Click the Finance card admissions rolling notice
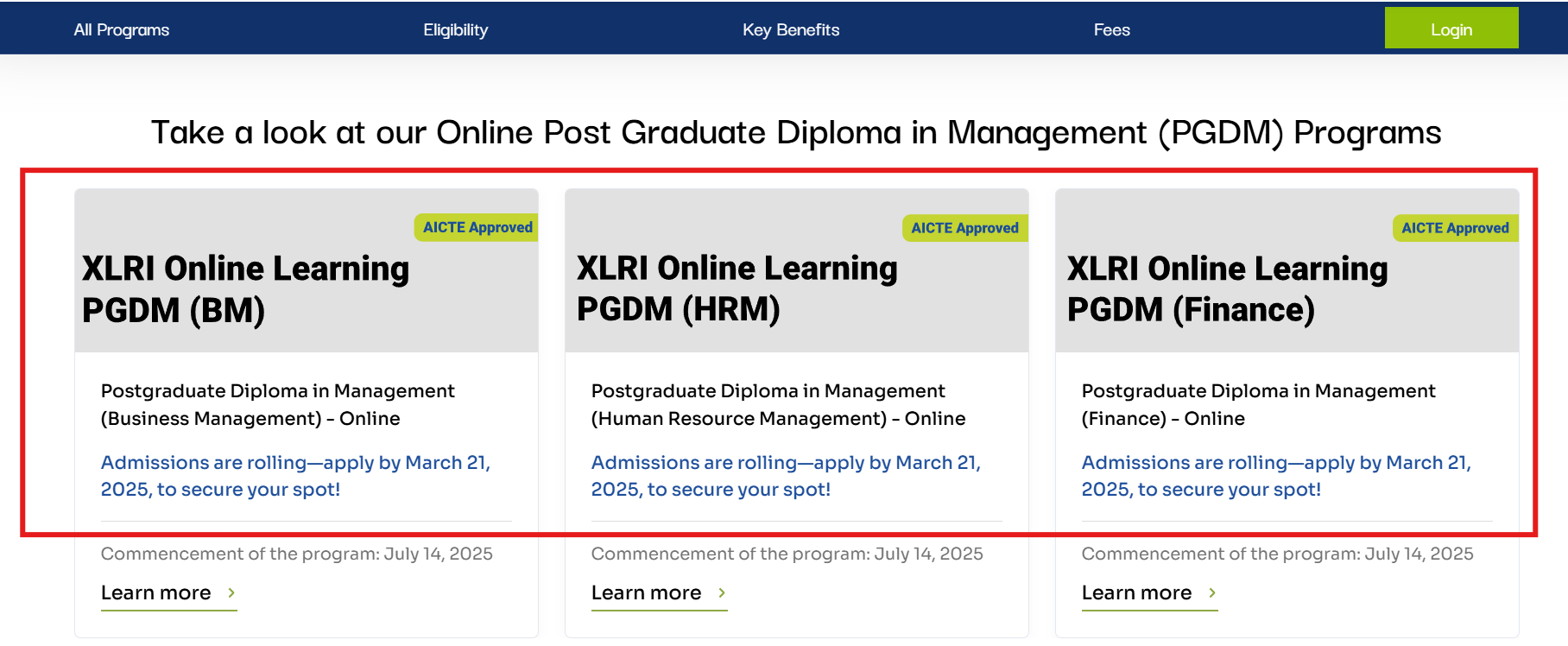Screen dimensions: 1568x646 tap(1276, 476)
